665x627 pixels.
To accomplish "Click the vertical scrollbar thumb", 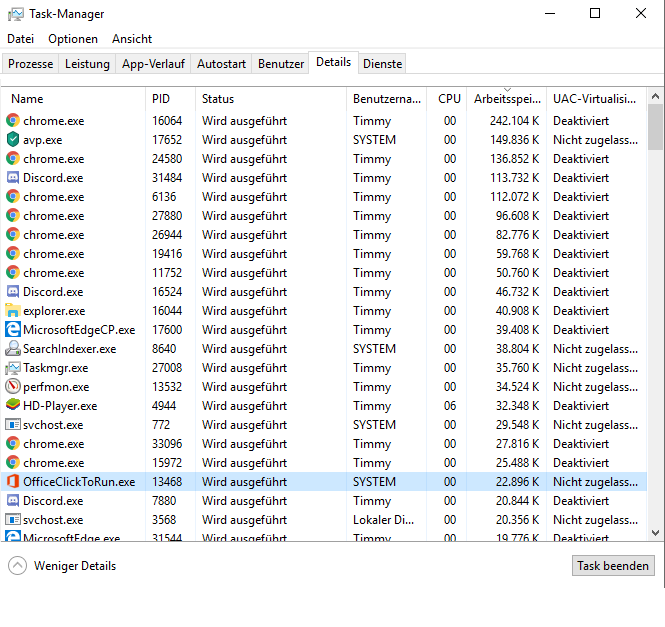I will click(x=655, y=127).
